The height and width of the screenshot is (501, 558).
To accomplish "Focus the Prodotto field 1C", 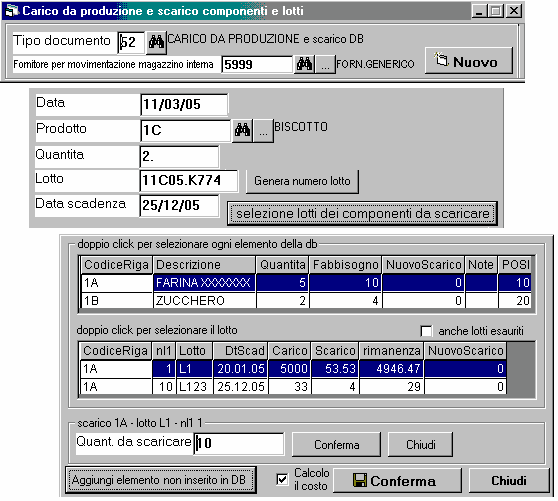I will (x=185, y=130).
